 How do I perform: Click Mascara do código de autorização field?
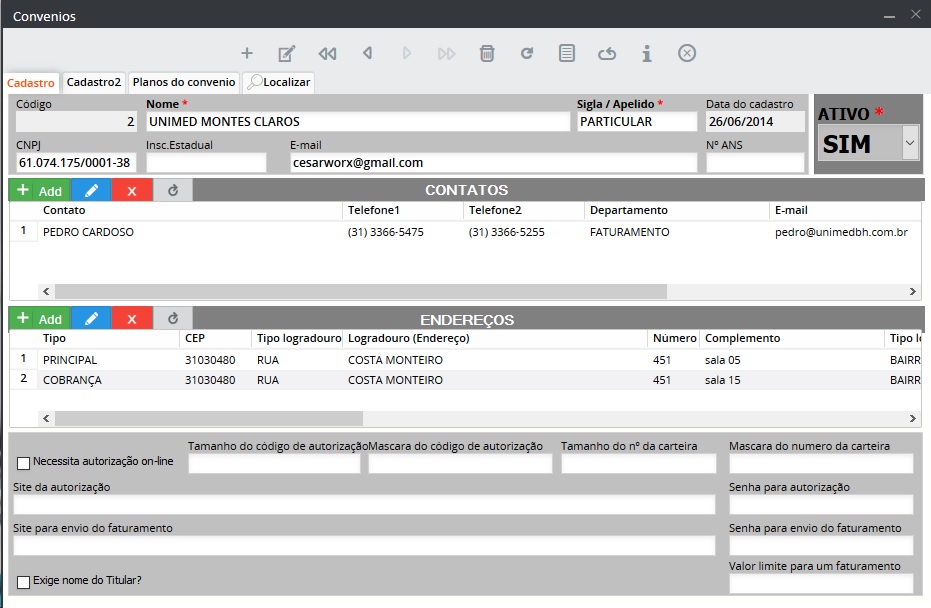(x=460, y=463)
